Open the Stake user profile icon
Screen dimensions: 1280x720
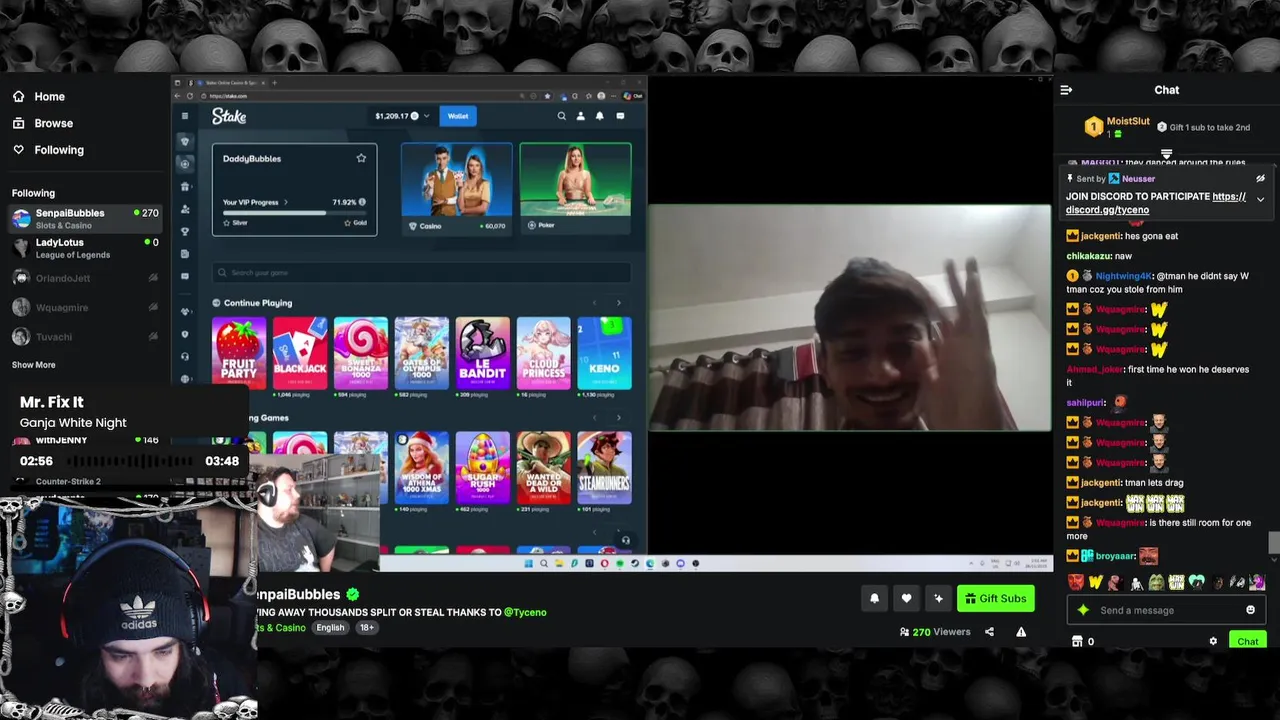580,116
